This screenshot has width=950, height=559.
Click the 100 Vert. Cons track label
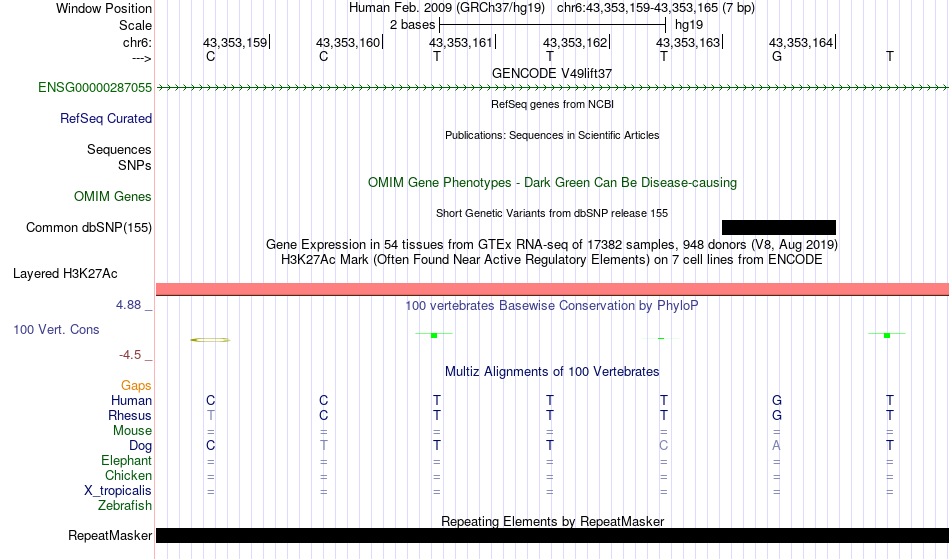(56, 329)
